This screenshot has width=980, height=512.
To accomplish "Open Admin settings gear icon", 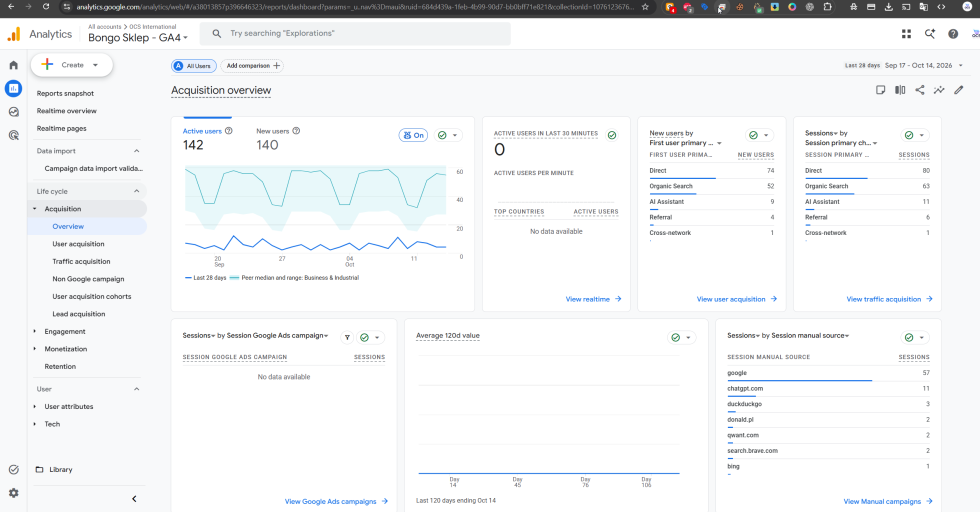I will click(14, 493).
